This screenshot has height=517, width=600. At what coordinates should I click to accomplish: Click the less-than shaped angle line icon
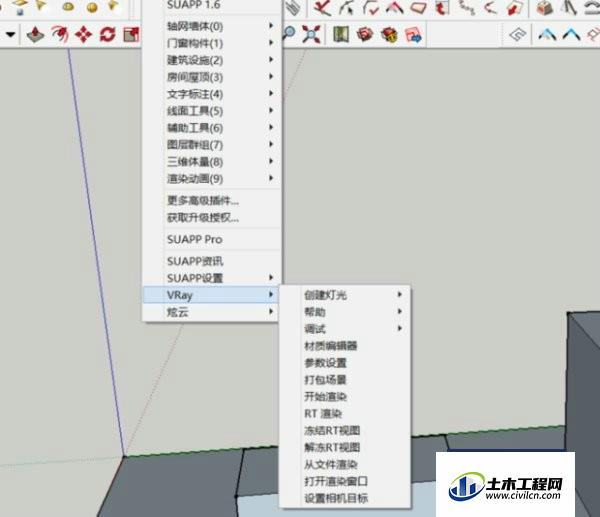[x=491, y=8]
